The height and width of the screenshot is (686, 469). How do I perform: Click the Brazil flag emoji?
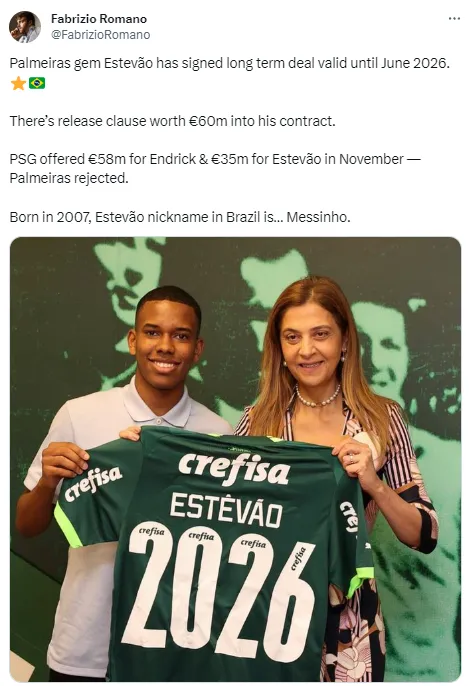[x=37, y=83]
